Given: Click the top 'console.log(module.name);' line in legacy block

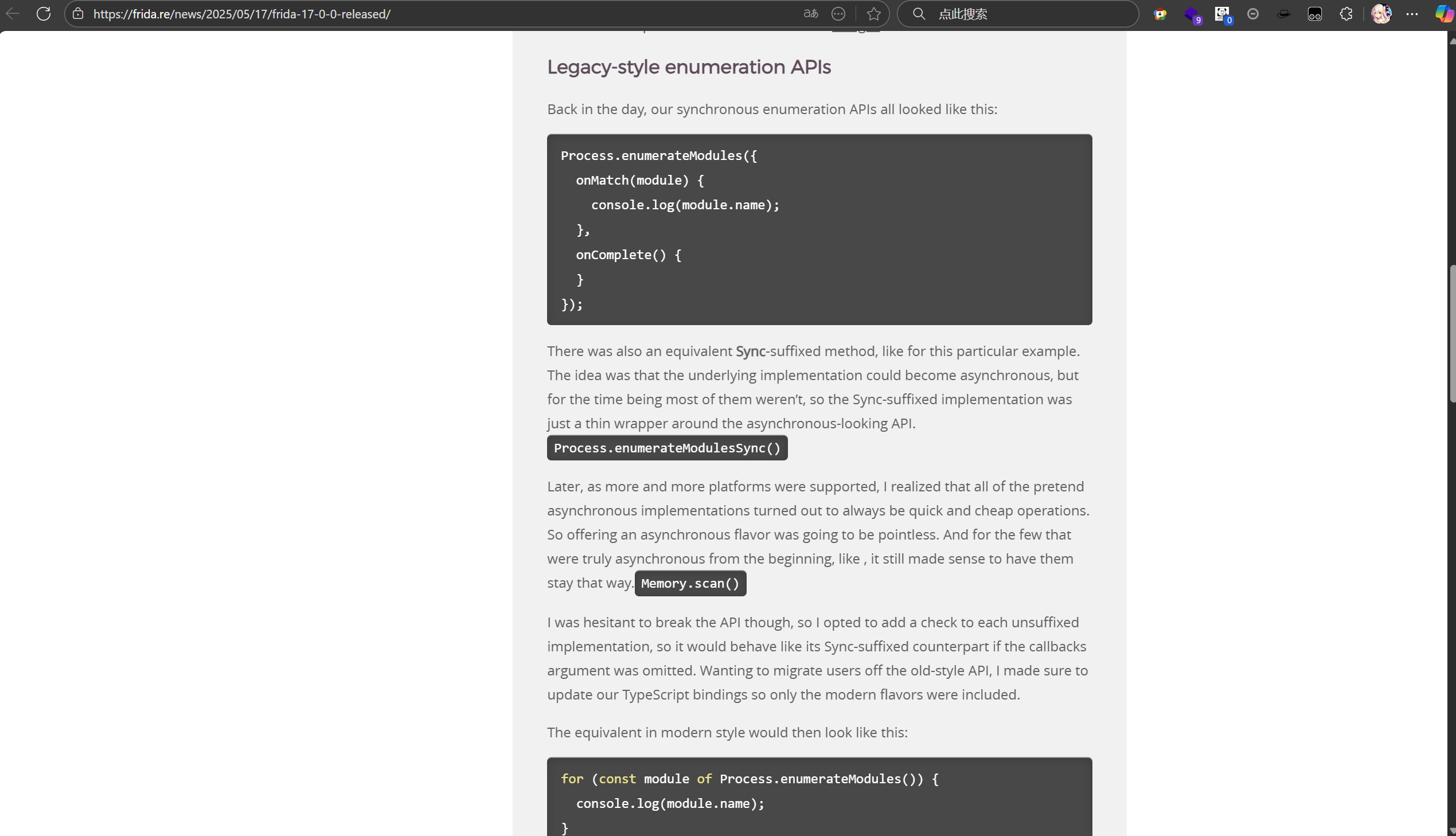Looking at the screenshot, I should point(685,205).
